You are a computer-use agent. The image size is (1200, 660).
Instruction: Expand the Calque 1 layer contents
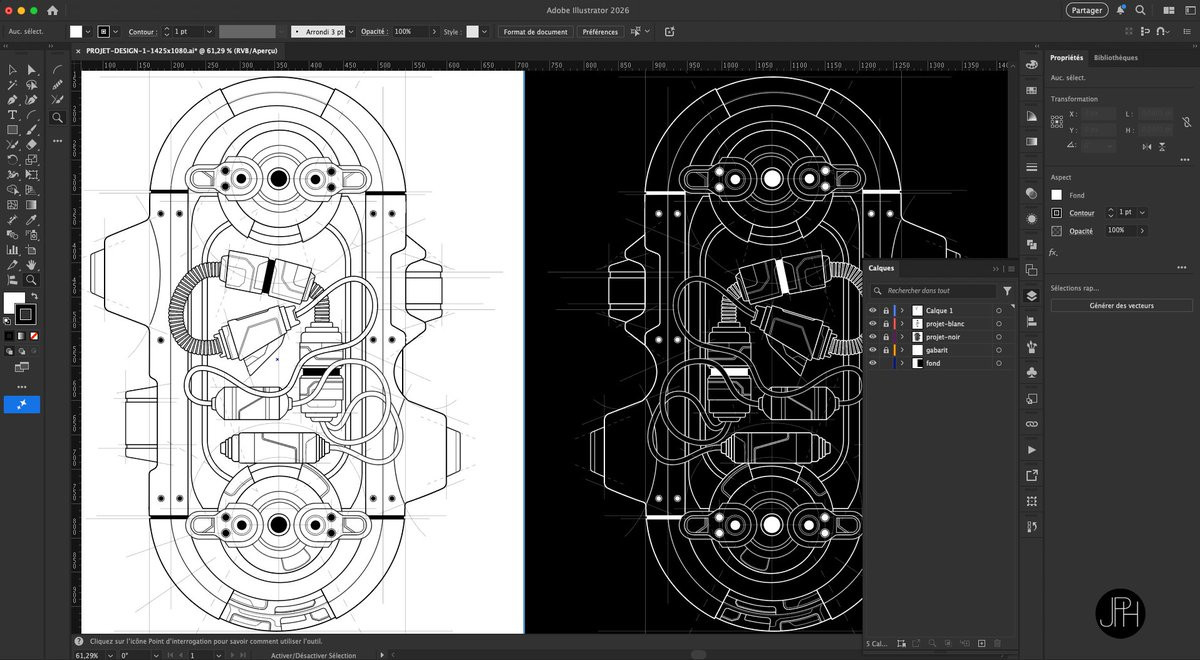[x=903, y=311]
